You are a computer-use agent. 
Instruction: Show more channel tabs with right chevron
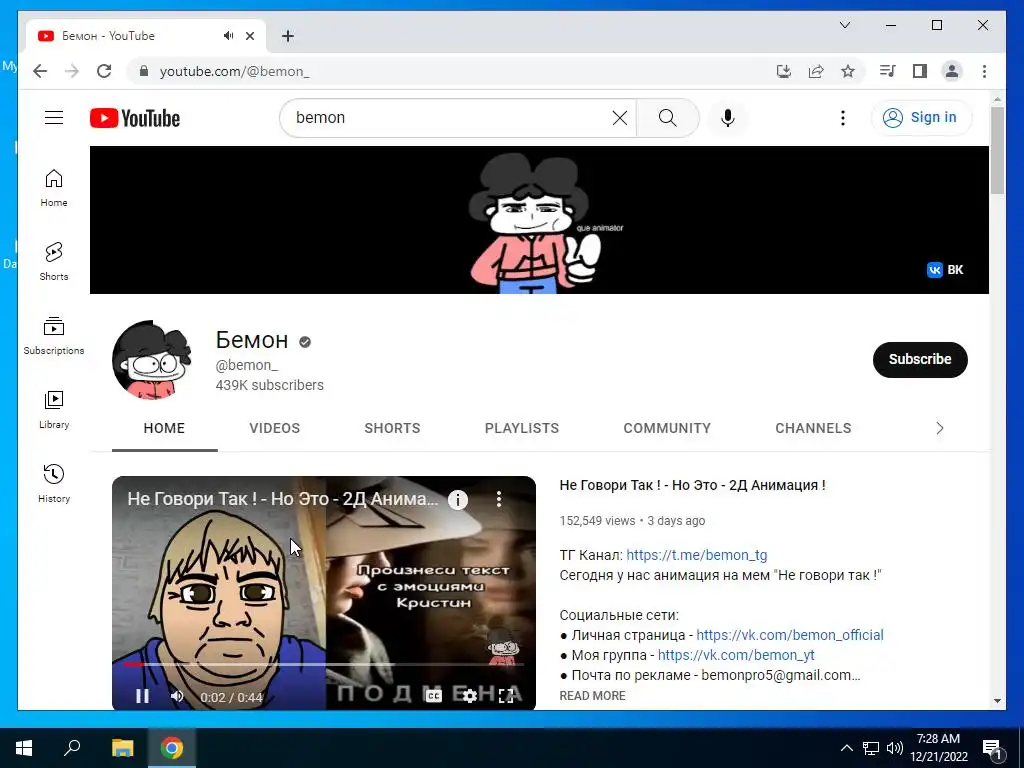click(x=939, y=428)
